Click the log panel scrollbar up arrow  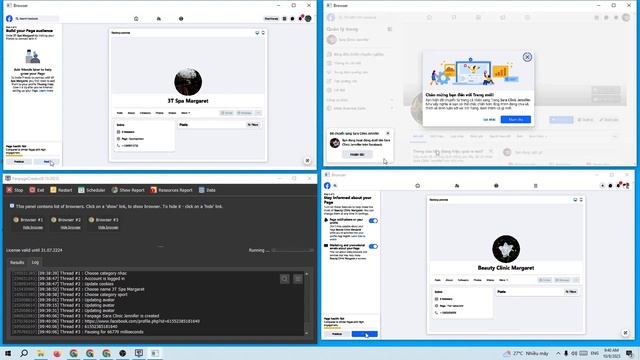pos(307,274)
